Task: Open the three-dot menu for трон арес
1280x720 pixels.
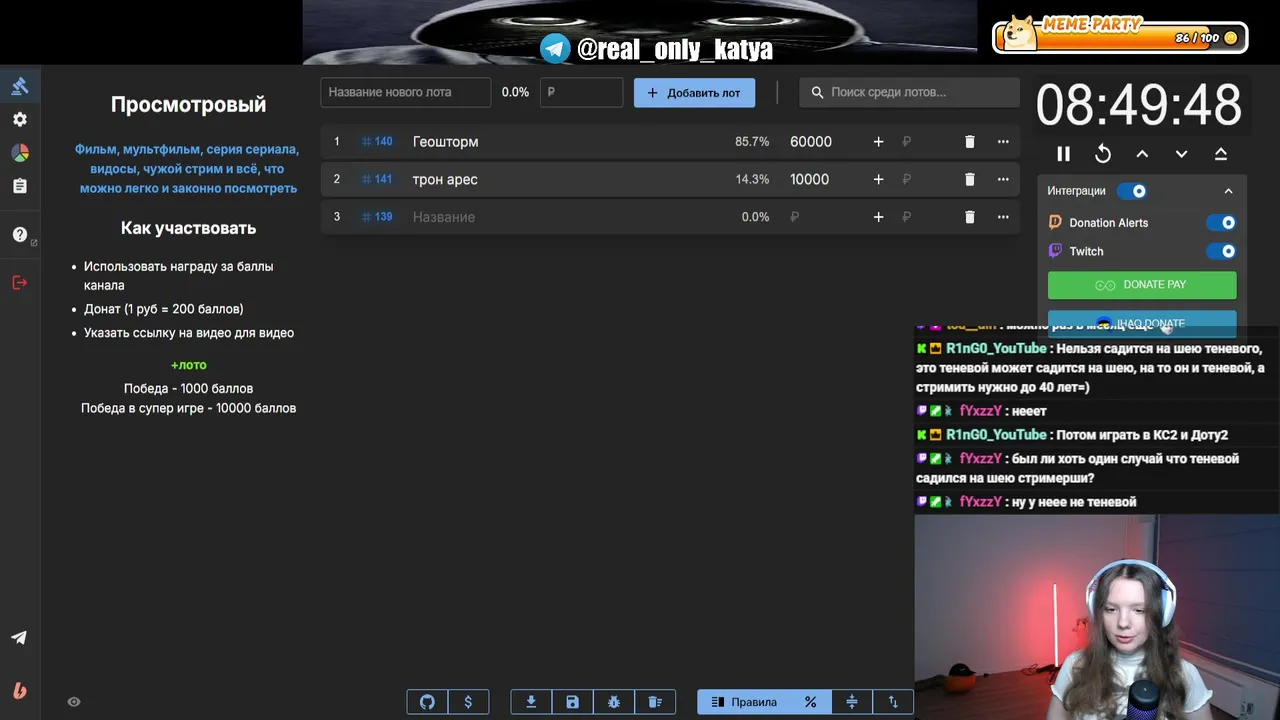Action: (1003, 180)
